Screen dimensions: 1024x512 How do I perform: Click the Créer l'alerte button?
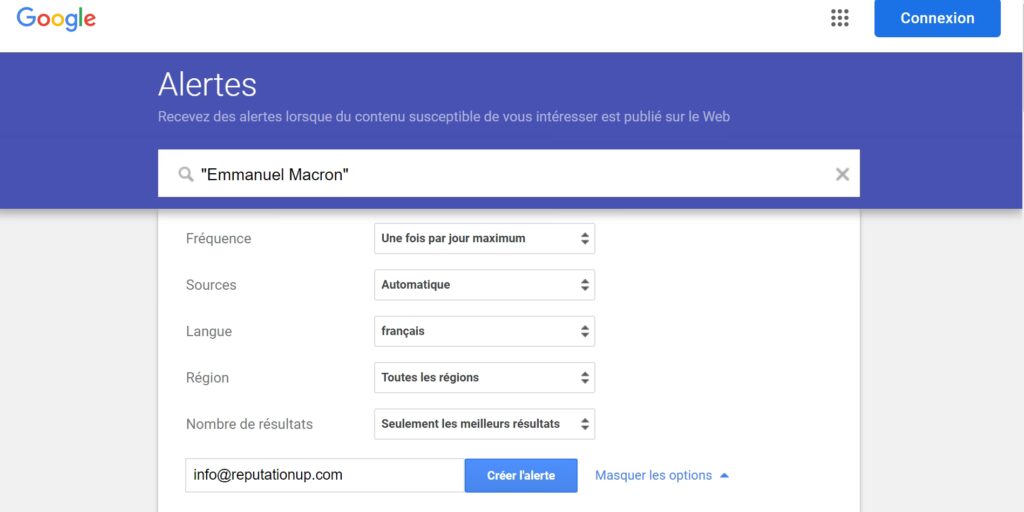coord(521,476)
